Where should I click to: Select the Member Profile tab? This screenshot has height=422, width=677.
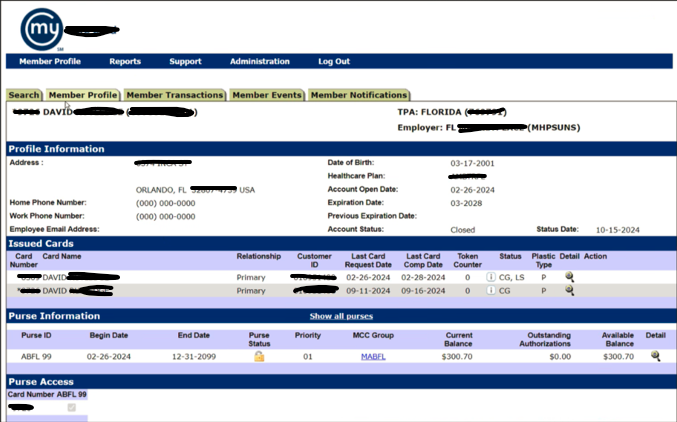coord(83,95)
